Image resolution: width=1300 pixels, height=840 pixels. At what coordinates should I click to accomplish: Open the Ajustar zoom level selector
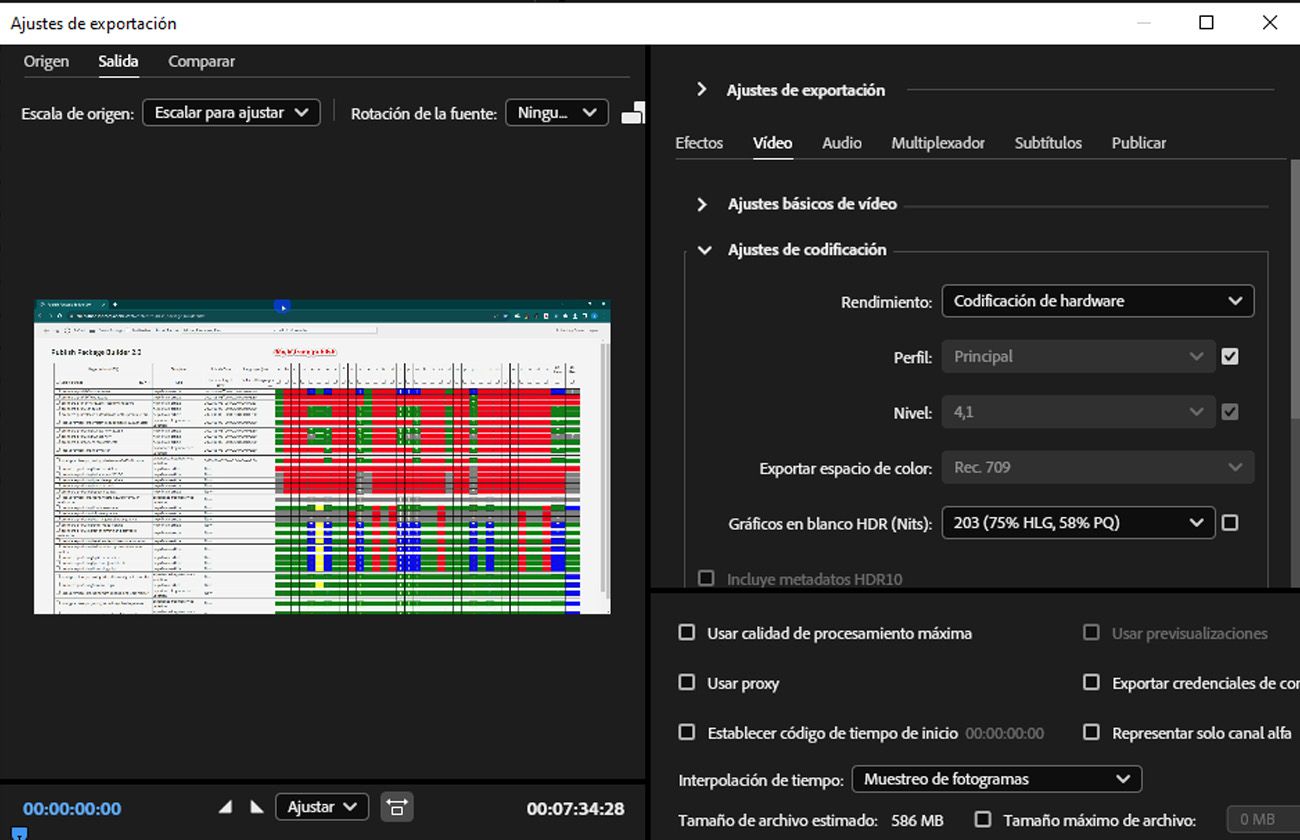(321, 806)
